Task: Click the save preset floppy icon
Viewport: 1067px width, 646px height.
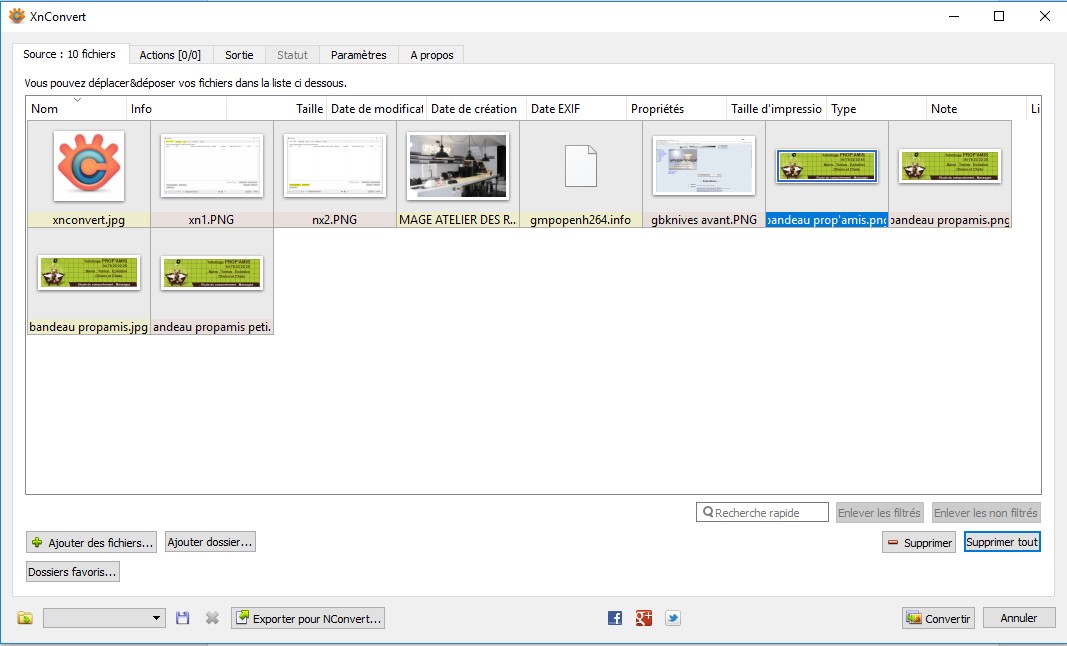Action: point(182,618)
